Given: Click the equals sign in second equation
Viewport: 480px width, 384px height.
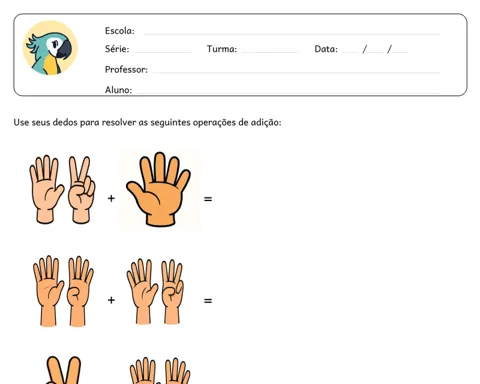Looking at the screenshot, I should [208, 301].
